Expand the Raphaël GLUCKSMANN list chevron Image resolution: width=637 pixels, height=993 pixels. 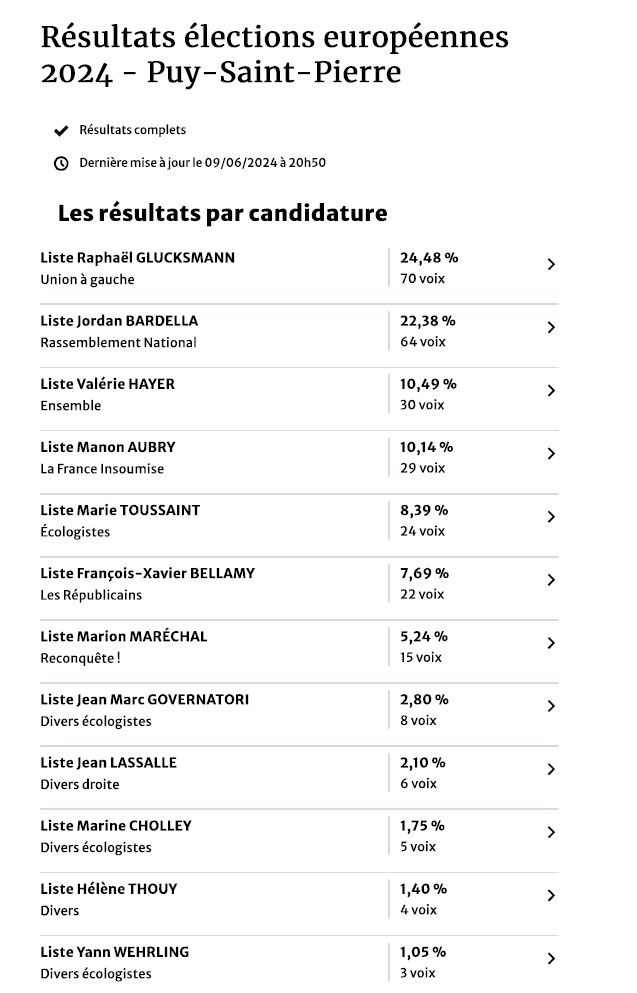point(551,265)
